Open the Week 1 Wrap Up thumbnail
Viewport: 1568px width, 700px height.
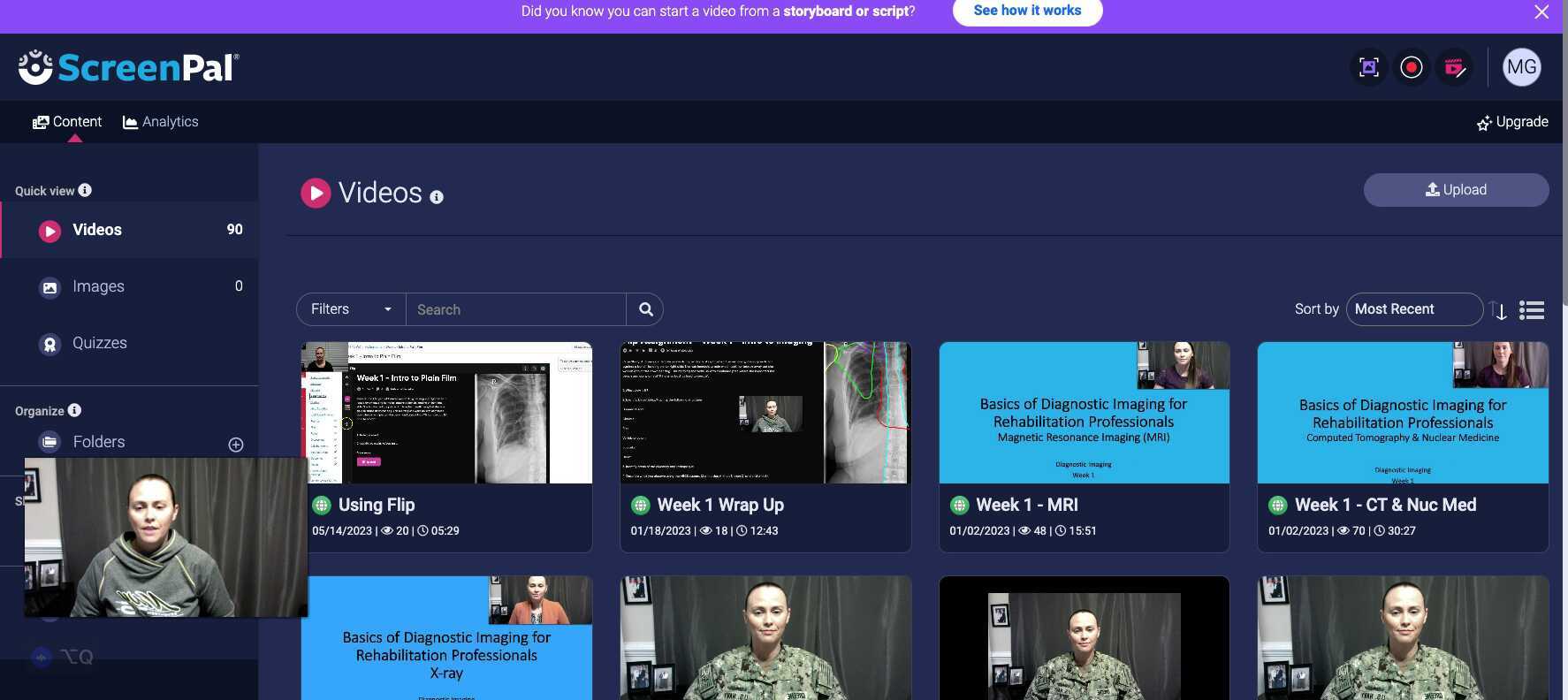pyautogui.click(x=765, y=413)
